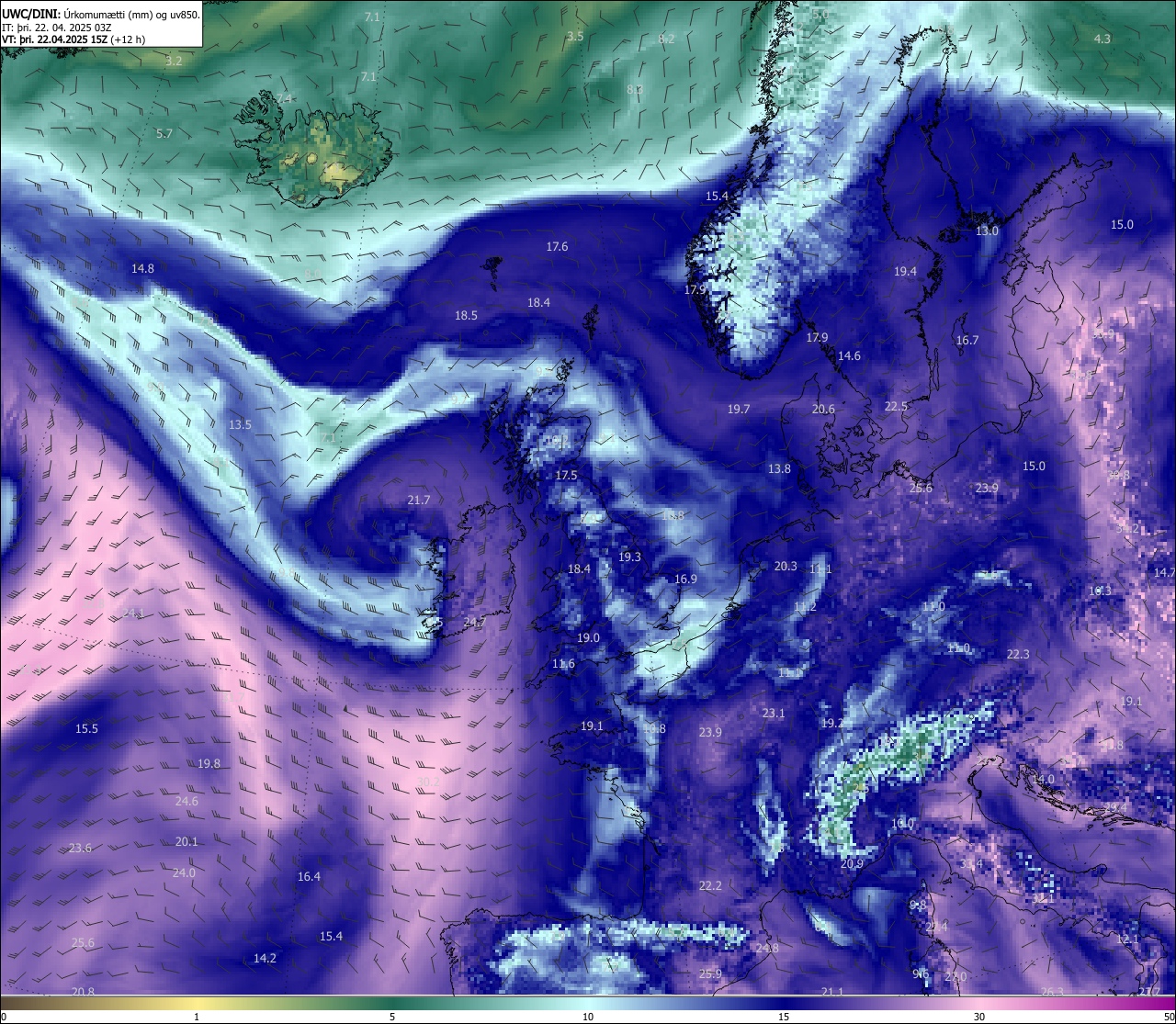Click the 23.1 value over France

tap(774, 713)
